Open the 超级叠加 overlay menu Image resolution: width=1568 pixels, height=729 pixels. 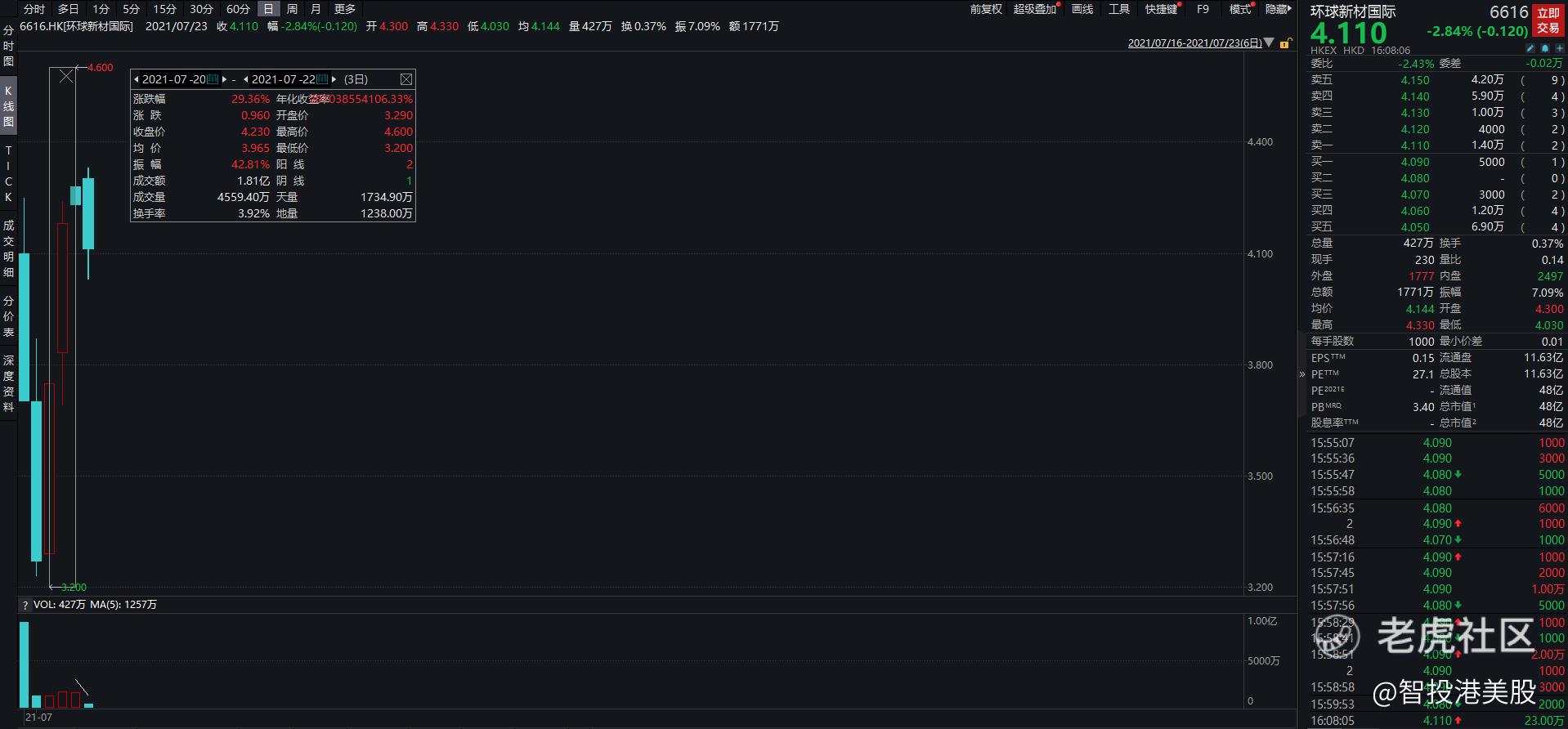pyautogui.click(x=1035, y=9)
